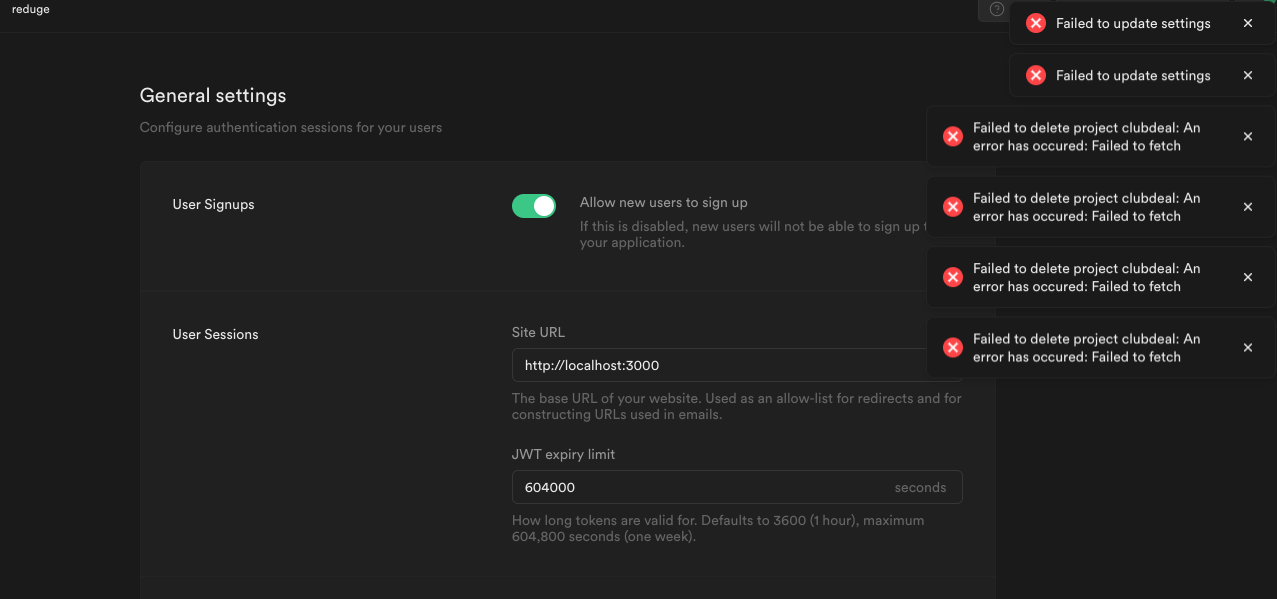Click the 'Allow new users to sign up' label

663,203
